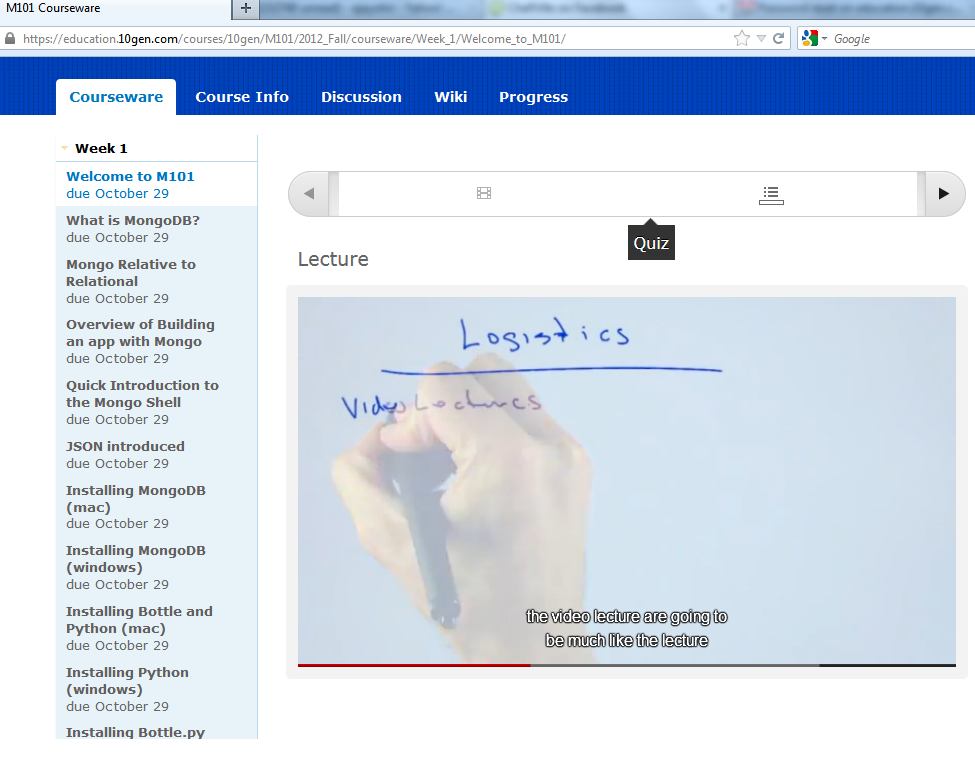
Task: Open the Quiz list icon
Action: pyautogui.click(x=770, y=194)
